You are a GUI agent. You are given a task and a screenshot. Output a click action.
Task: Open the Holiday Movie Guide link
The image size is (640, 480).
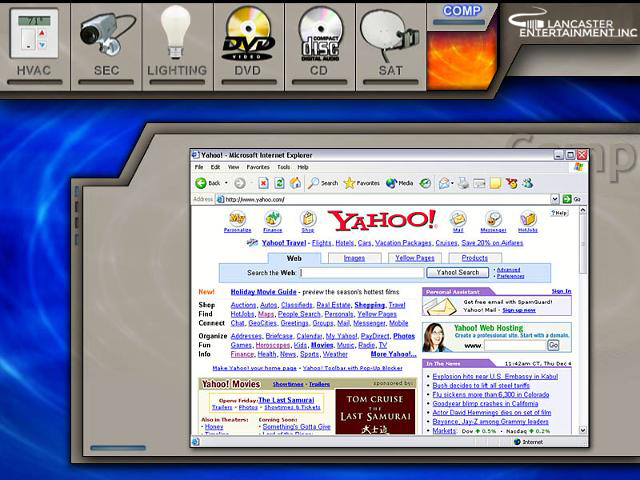pos(263,292)
